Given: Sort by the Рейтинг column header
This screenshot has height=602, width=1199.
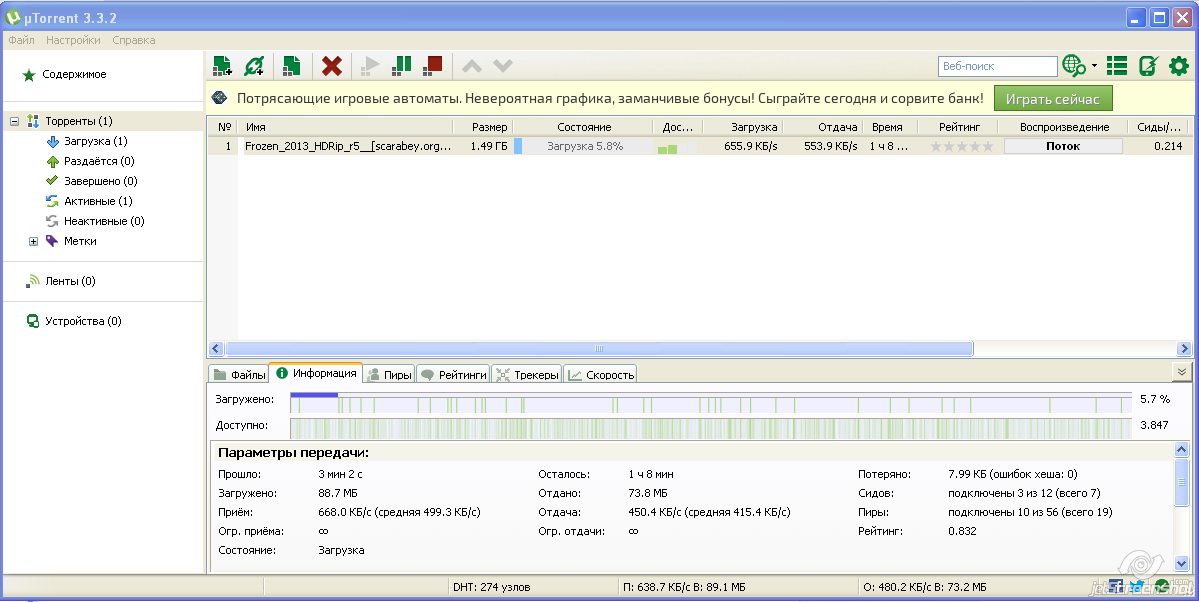Looking at the screenshot, I should pos(959,127).
